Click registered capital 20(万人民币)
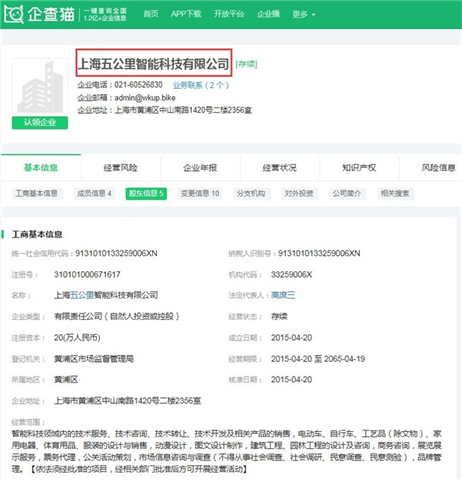462x480 pixels. click(x=77, y=338)
